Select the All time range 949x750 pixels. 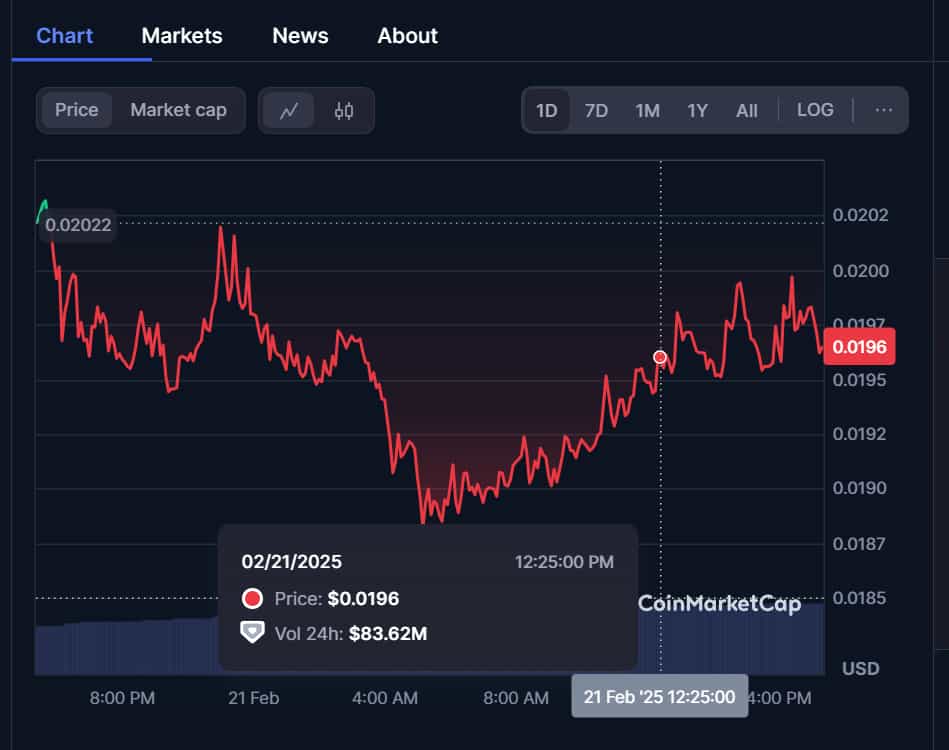pos(746,110)
